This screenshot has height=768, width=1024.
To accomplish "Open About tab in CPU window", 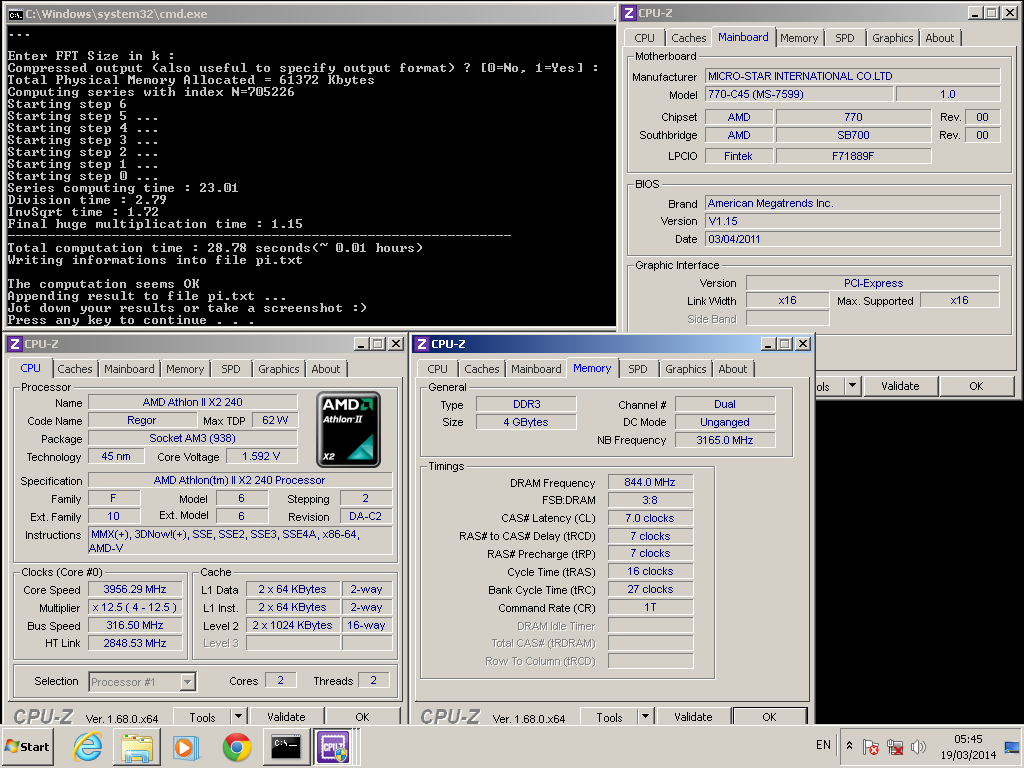I will (x=325, y=369).
